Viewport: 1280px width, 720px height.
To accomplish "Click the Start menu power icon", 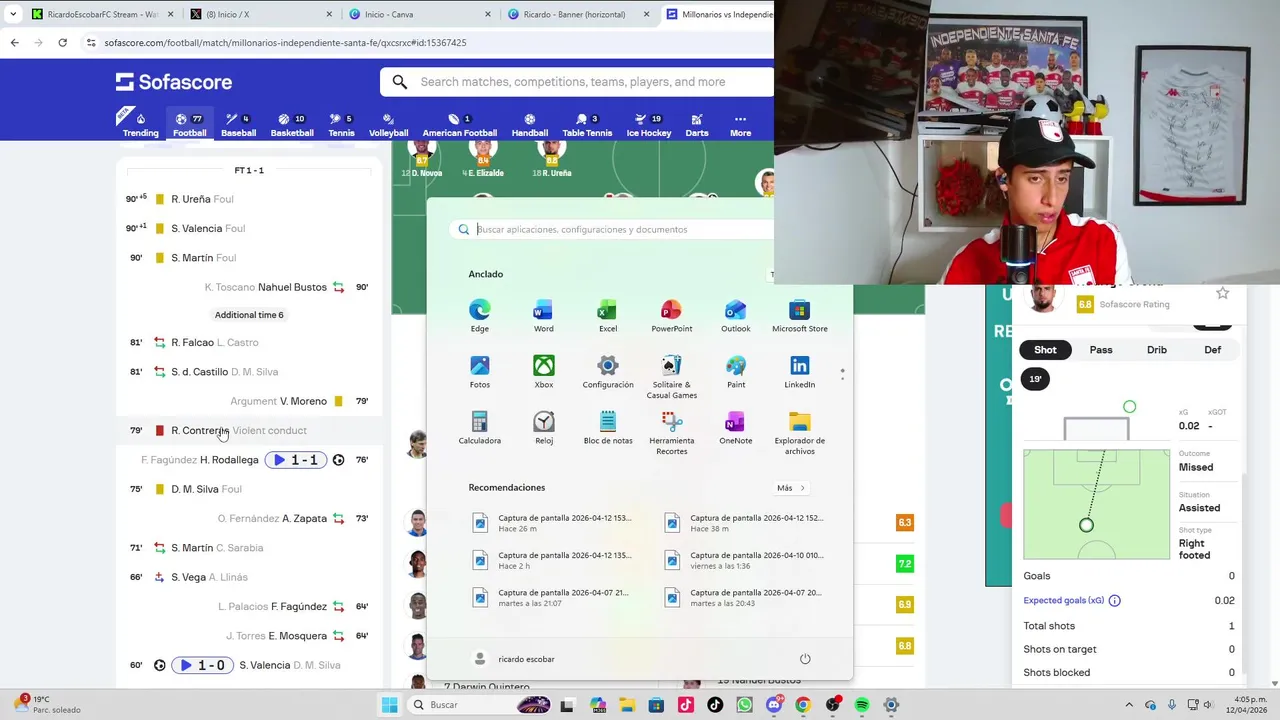I will pyautogui.click(x=805, y=659).
